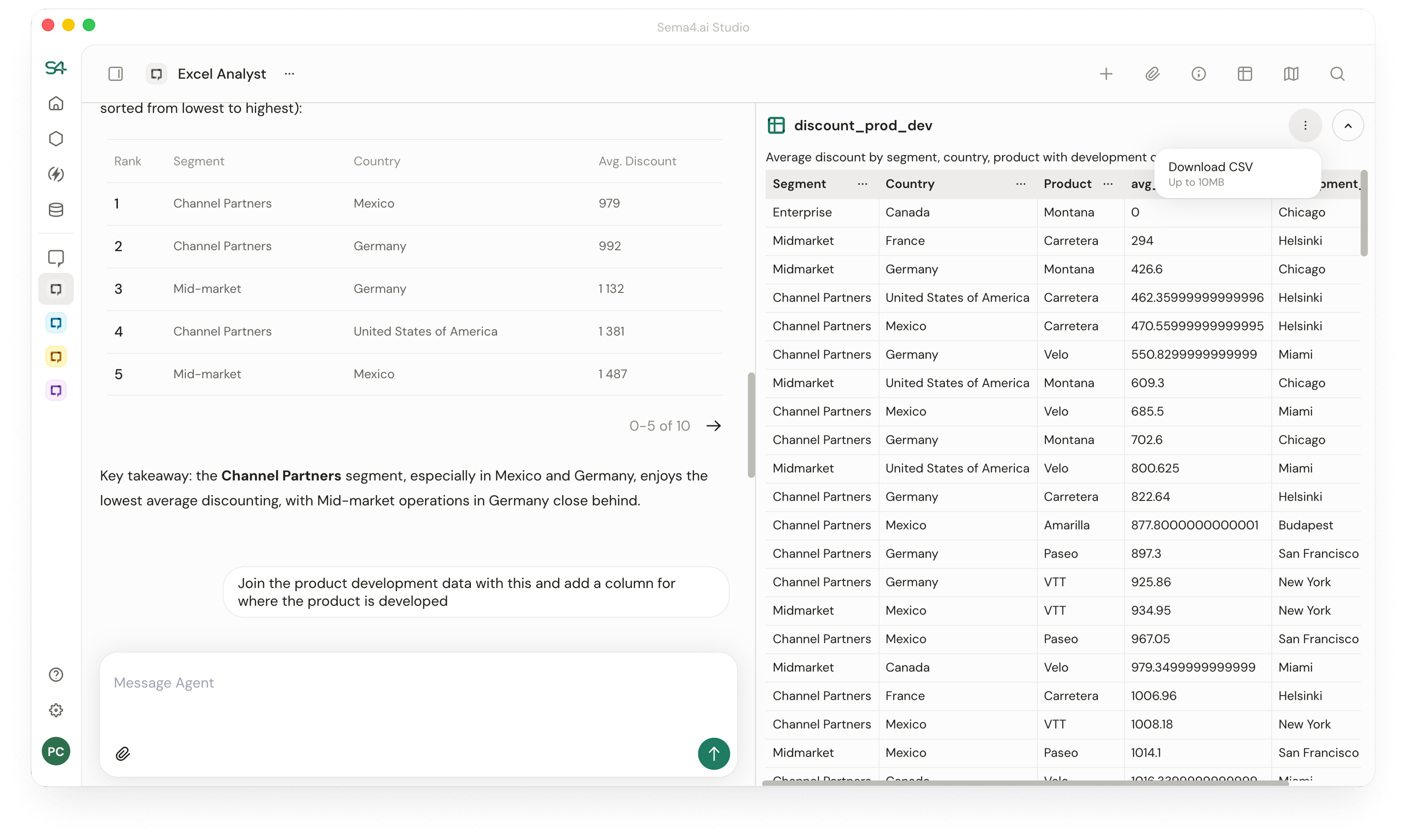
Task: Click the lightning bolt actions icon
Action: coord(56,174)
